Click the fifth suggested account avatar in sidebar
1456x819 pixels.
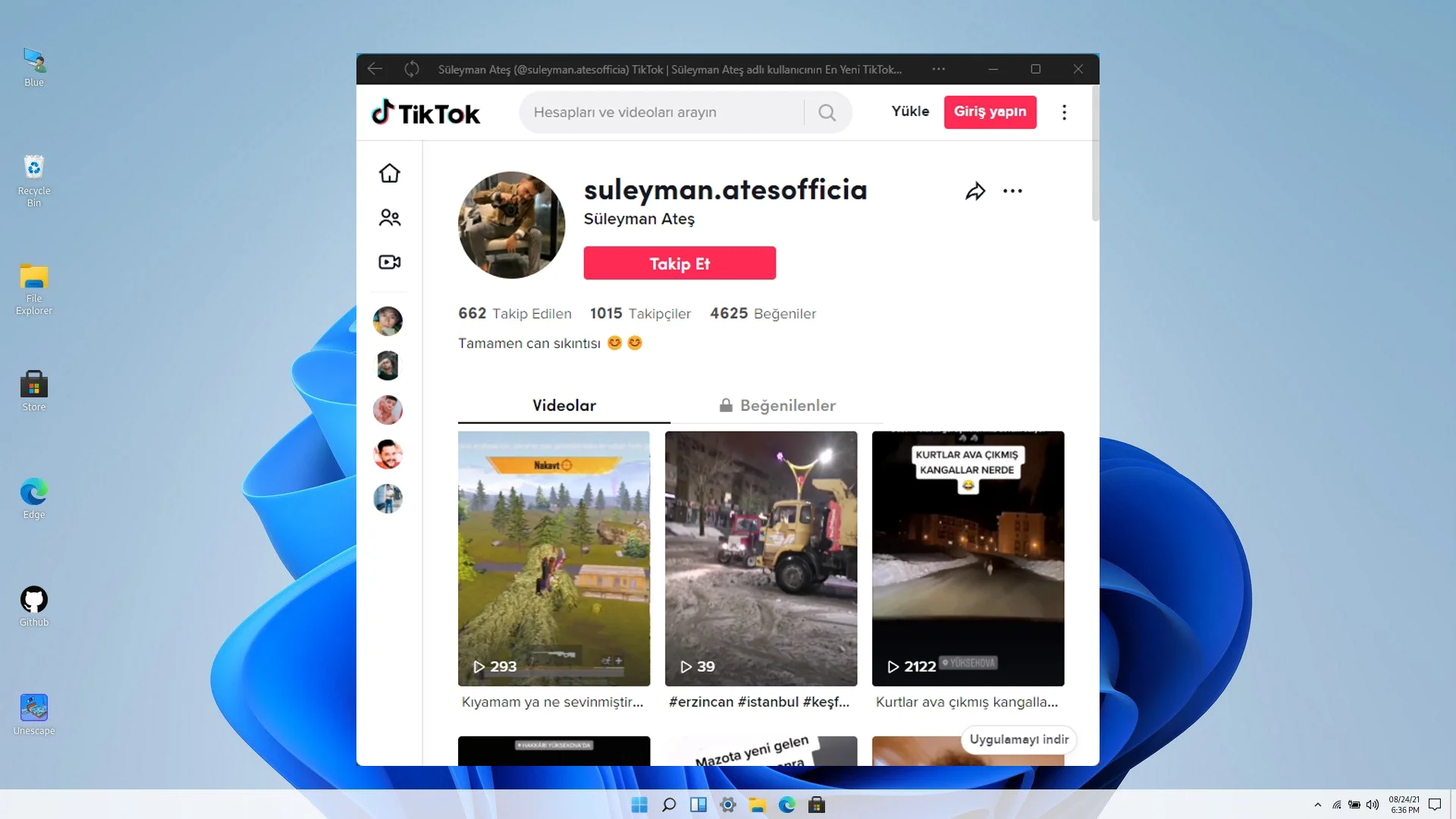(x=388, y=498)
